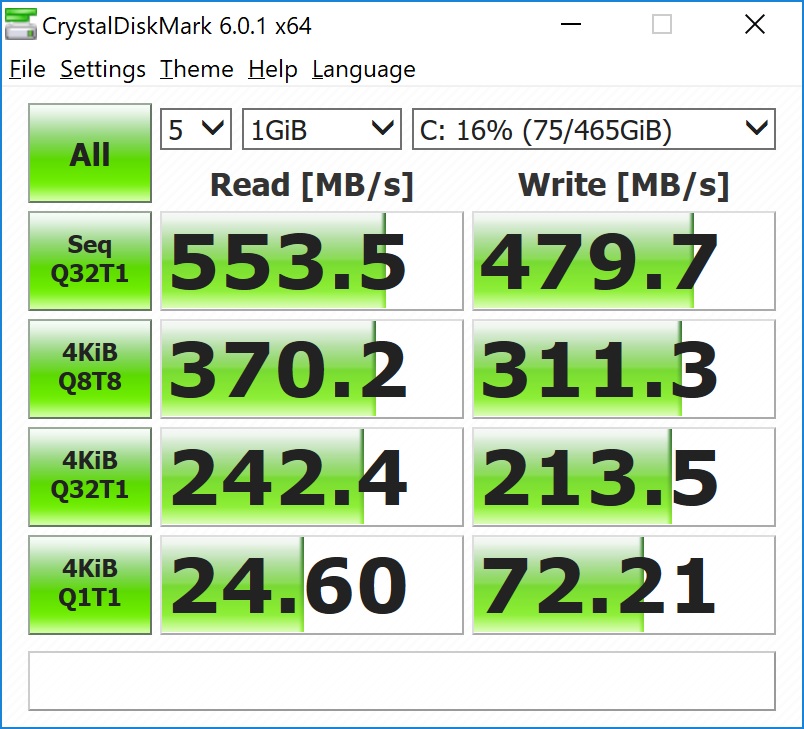804x729 pixels.
Task: Start the 4KiB Q32T1 benchmark
Action: tap(90, 477)
